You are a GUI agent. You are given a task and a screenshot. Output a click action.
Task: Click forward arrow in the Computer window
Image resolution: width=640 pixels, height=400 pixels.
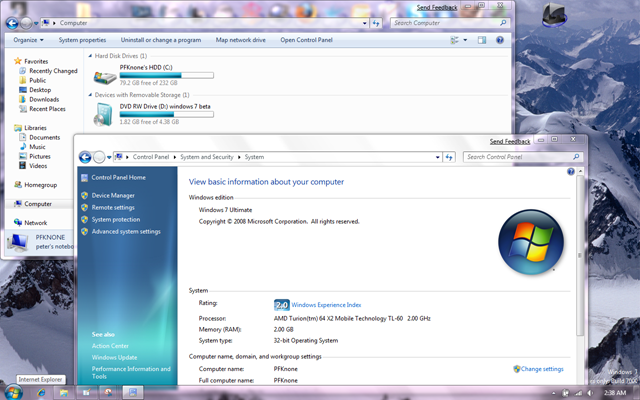[26, 23]
